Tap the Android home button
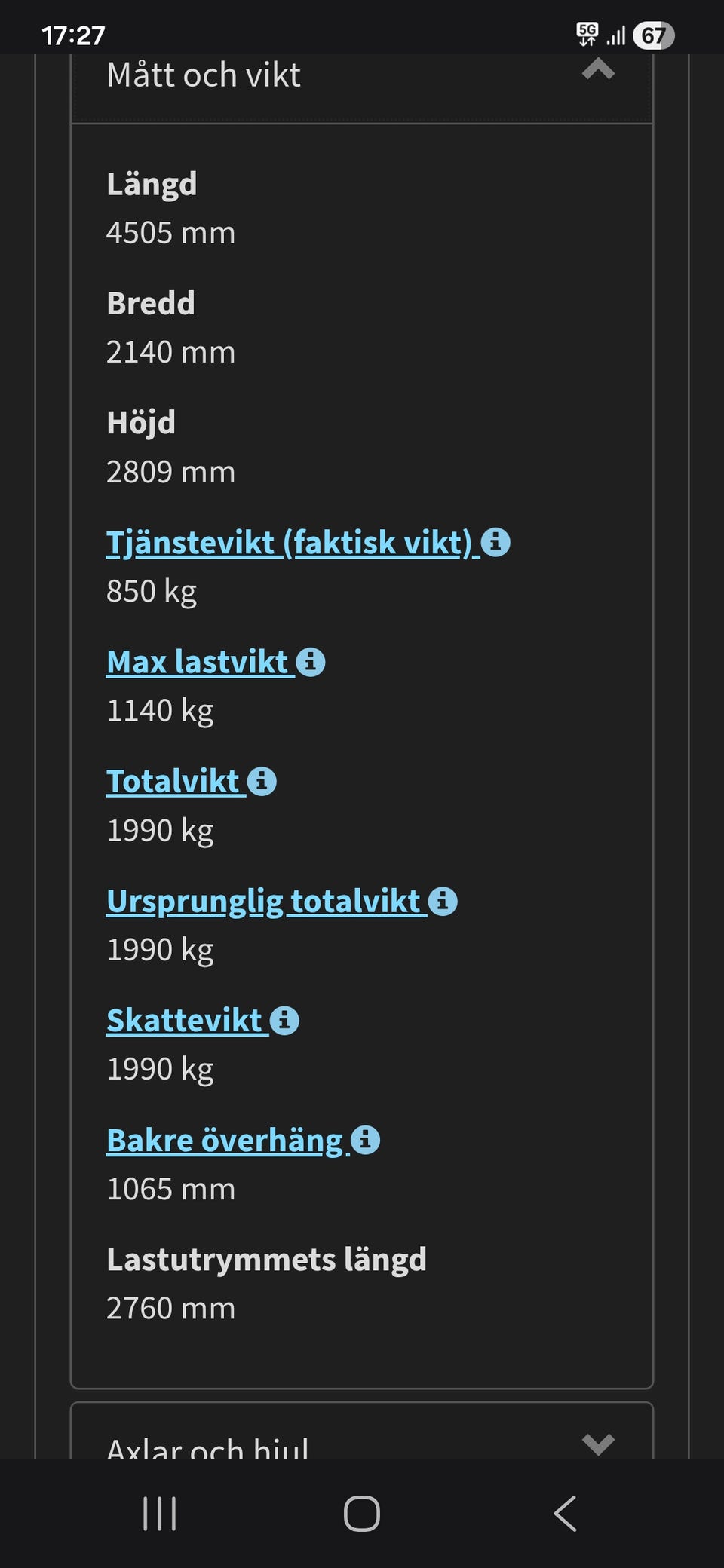724x1568 pixels. (362, 1513)
